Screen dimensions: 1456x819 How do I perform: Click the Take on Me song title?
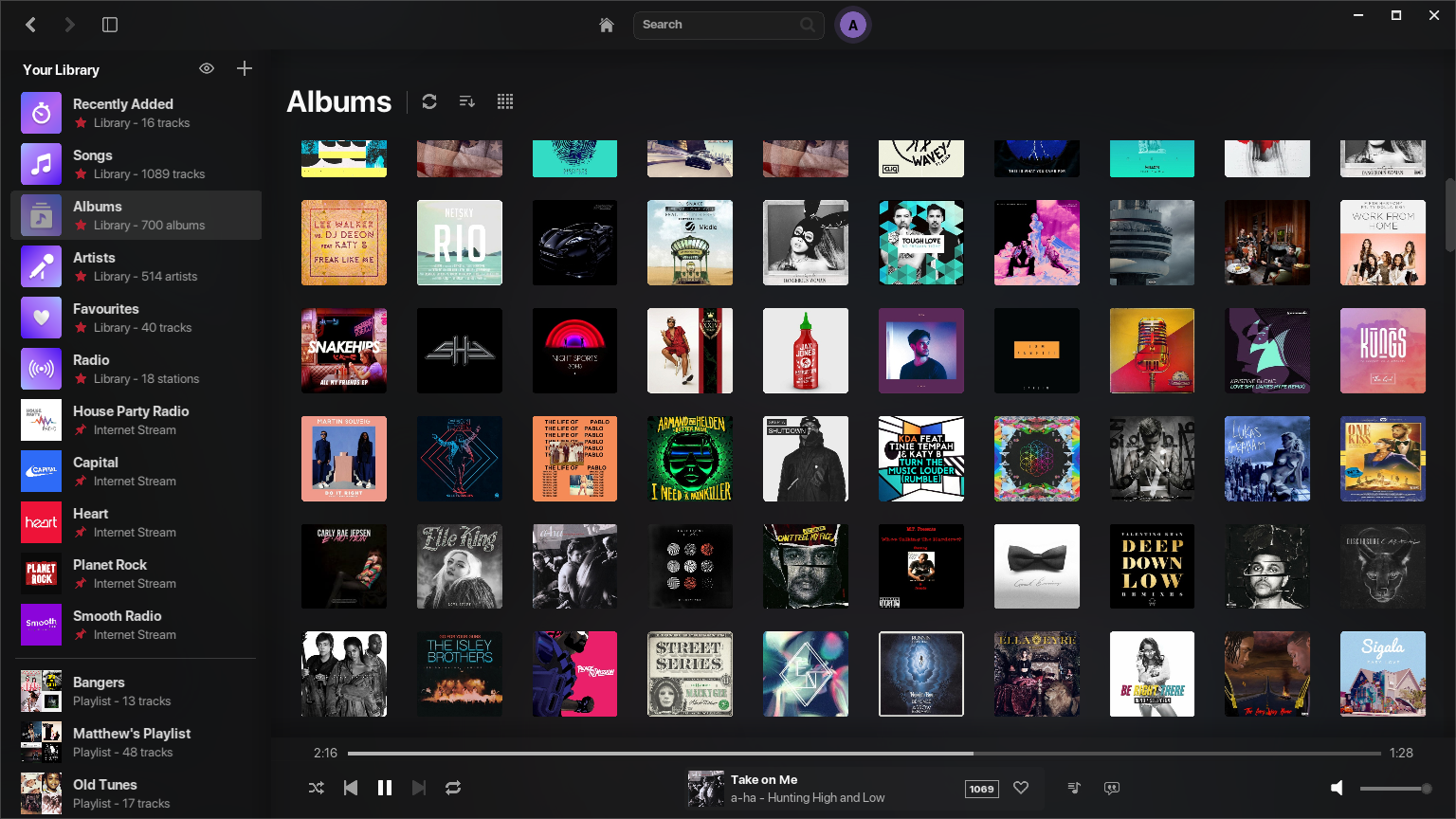[764, 779]
